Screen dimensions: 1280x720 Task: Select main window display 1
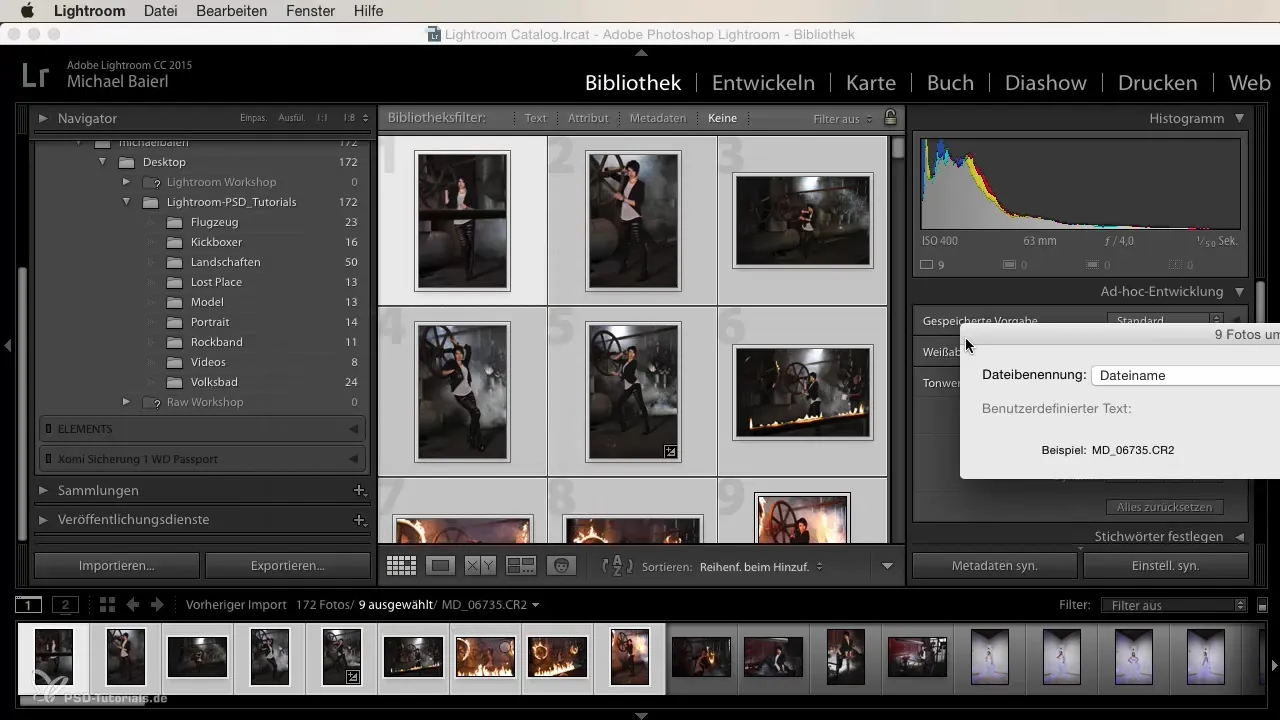[28, 605]
